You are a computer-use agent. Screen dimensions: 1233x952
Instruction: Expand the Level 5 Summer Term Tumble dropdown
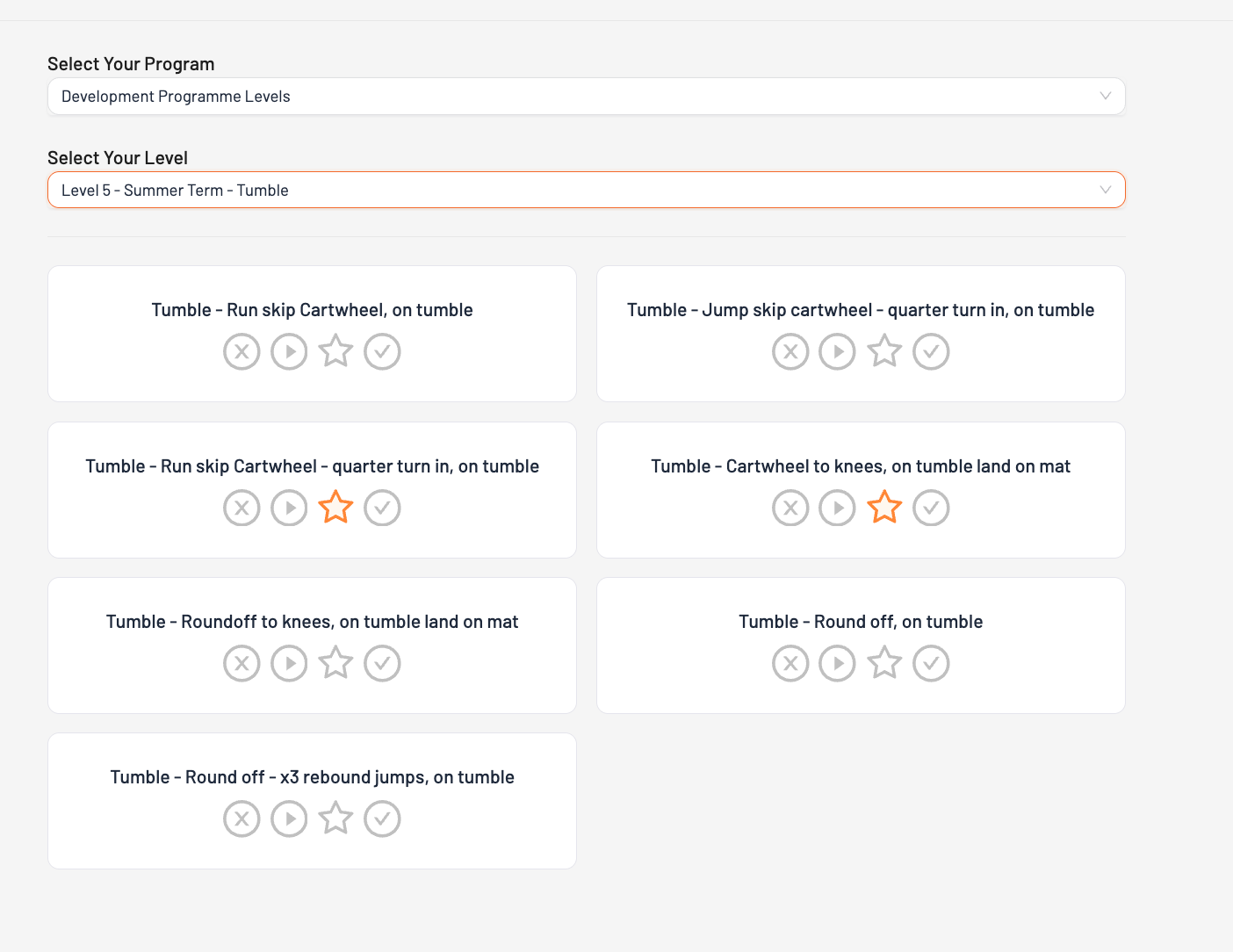click(x=586, y=191)
